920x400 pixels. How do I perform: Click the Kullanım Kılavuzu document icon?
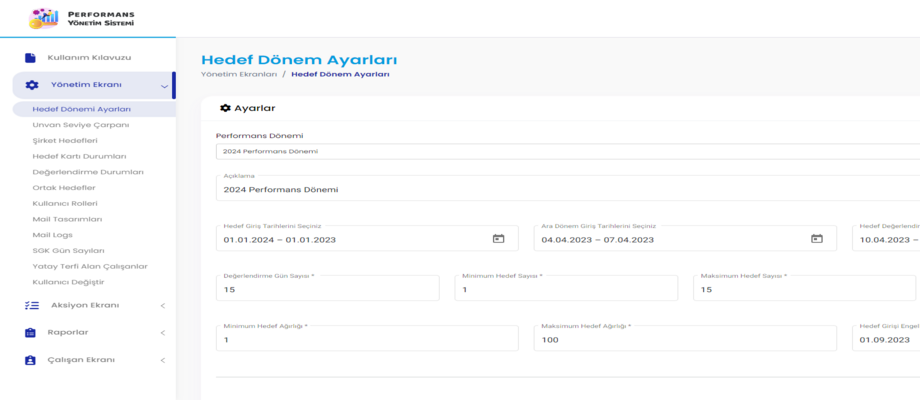(30, 58)
